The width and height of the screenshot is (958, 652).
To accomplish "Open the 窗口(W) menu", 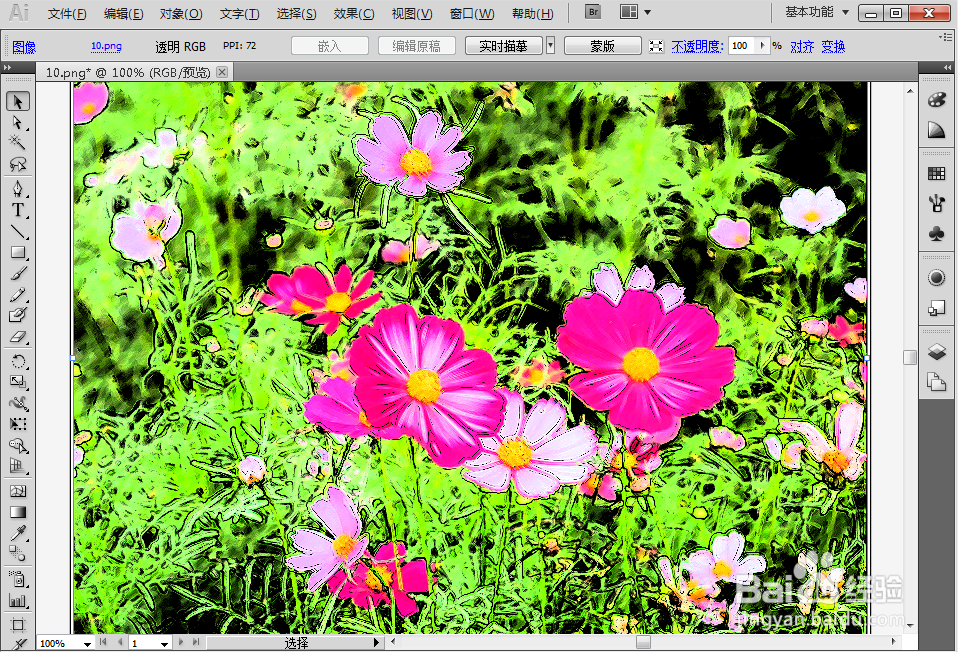I will coord(472,13).
